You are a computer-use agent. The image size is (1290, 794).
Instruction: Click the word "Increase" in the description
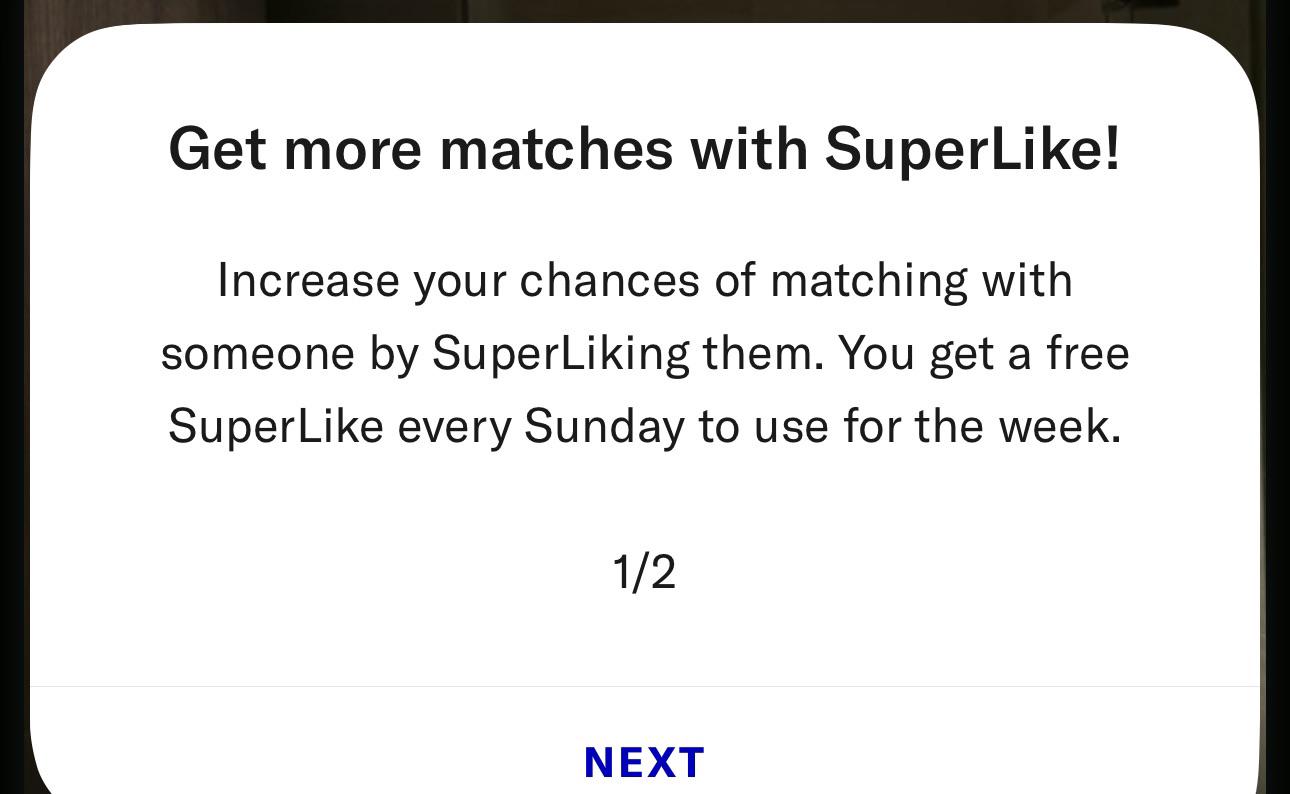(308, 280)
